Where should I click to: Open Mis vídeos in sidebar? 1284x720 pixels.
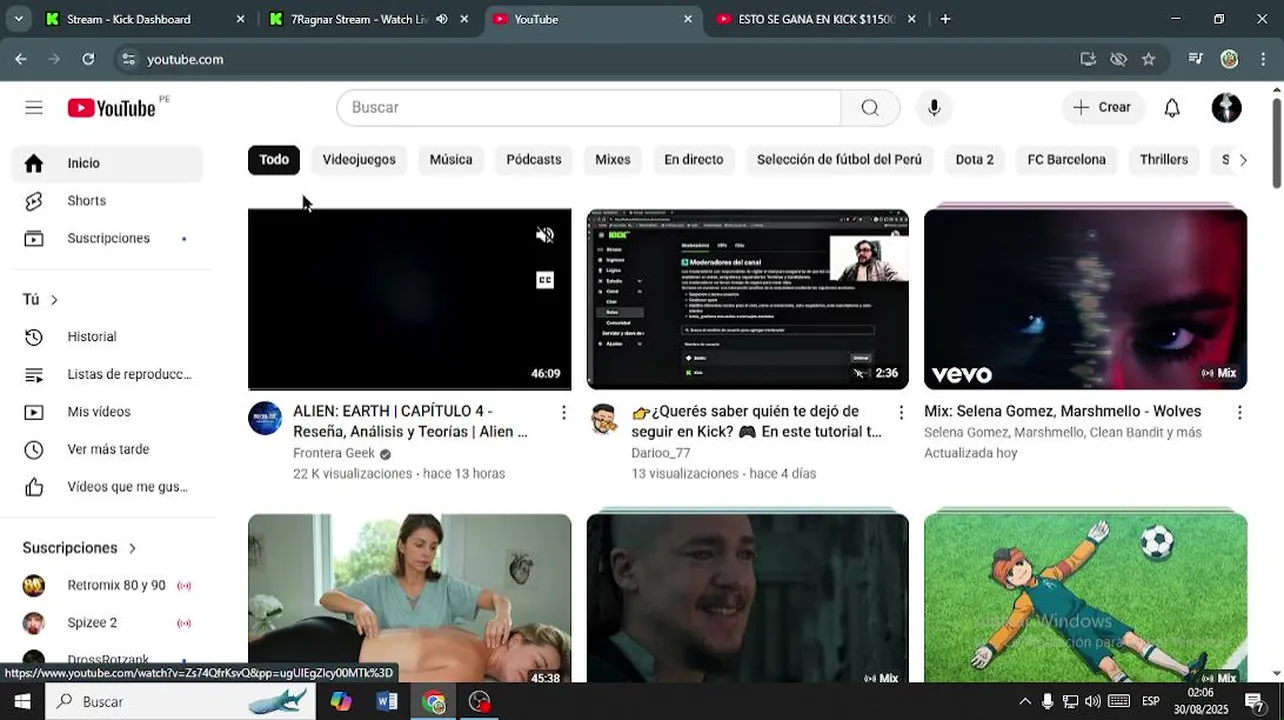click(x=107, y=412)
